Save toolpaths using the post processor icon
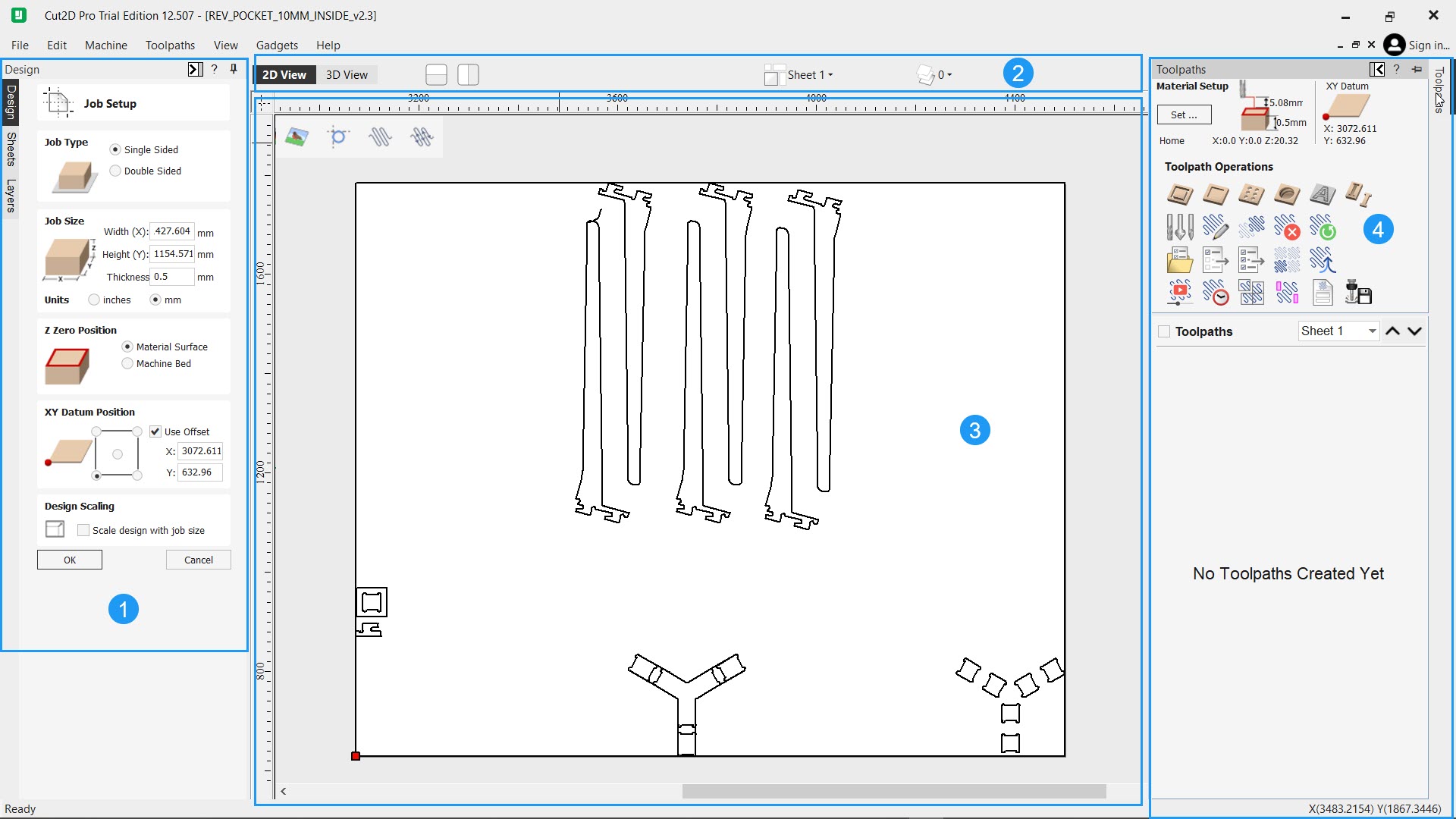The image size is (1456, 819). [1360, 292]
